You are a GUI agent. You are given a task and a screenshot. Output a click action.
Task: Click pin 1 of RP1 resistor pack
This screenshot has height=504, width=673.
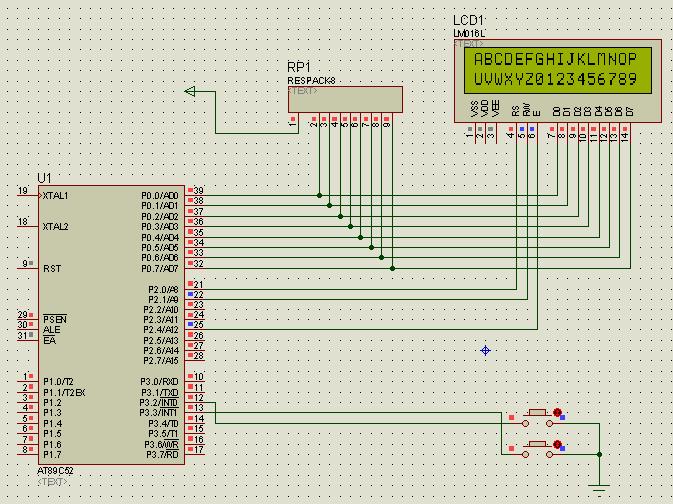coord(293,123)
